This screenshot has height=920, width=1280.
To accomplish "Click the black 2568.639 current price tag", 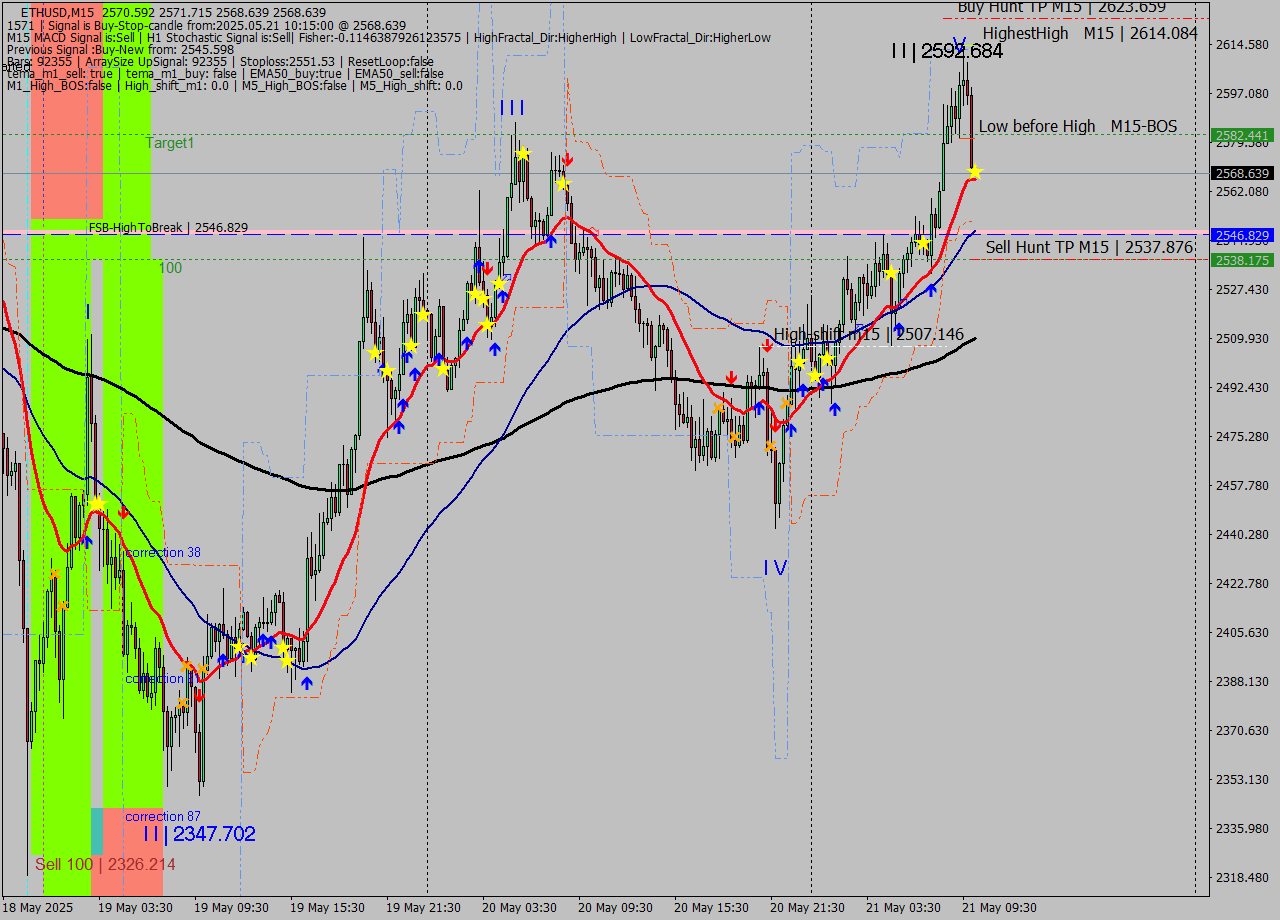I will click(x=1242, y=173).
